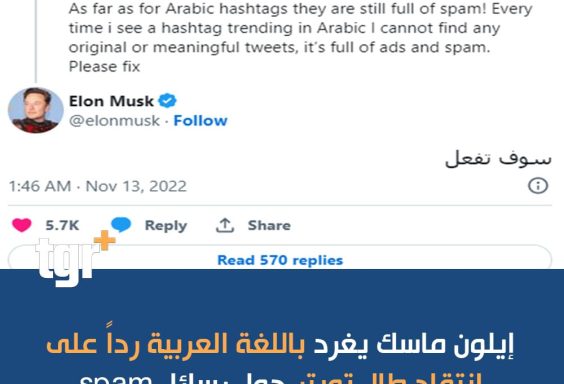Click the share upload arrow icon
This screenshot has height=384, width=564.
225,225
